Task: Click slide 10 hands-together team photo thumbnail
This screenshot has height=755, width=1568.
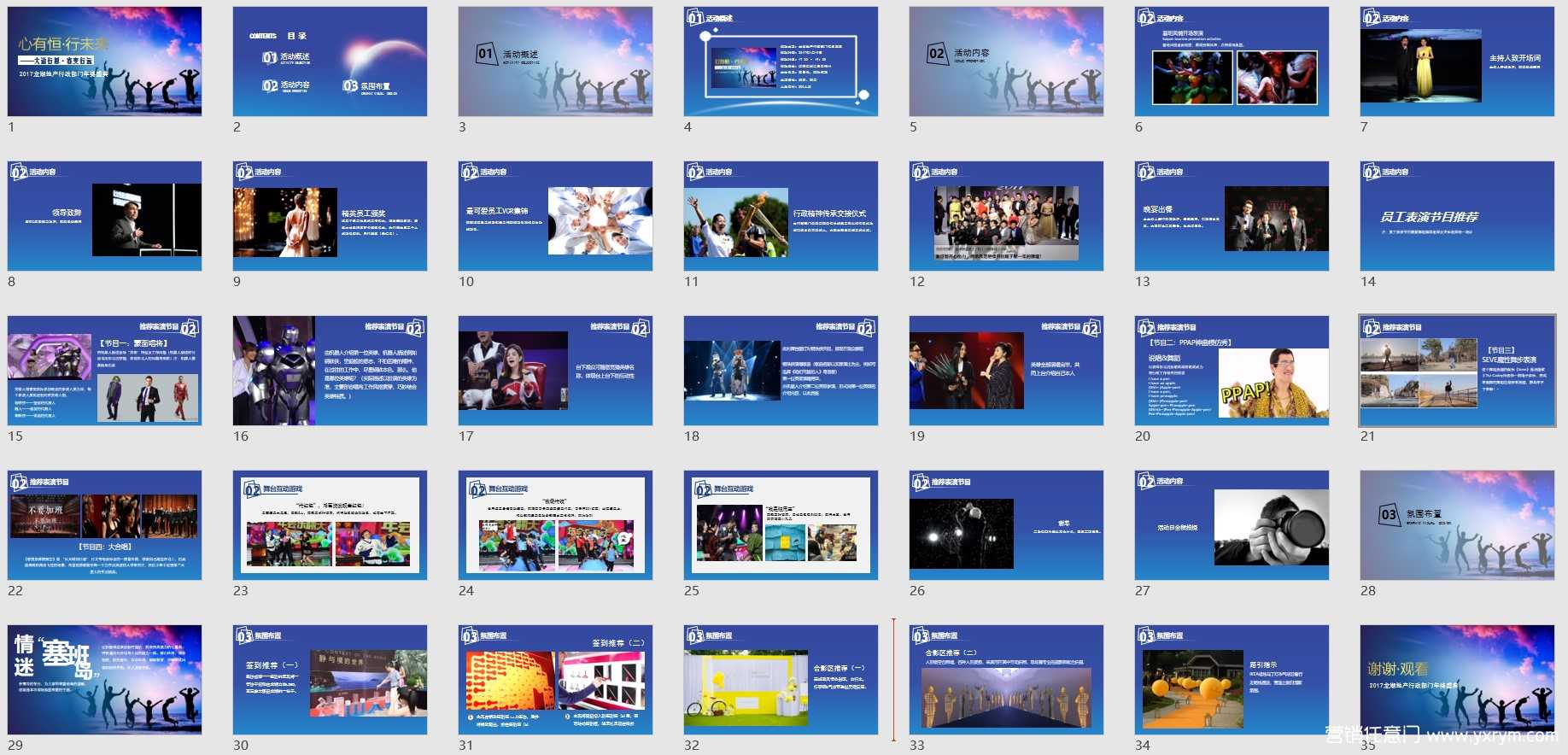Action: tap(556, 216)
